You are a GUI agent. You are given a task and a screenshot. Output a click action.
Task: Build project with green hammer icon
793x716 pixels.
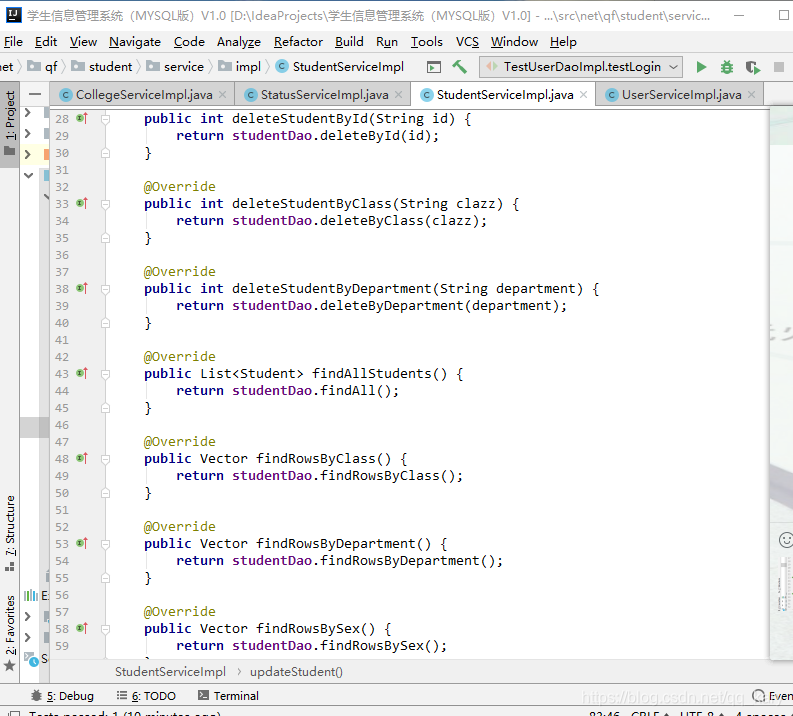[459, 67]
